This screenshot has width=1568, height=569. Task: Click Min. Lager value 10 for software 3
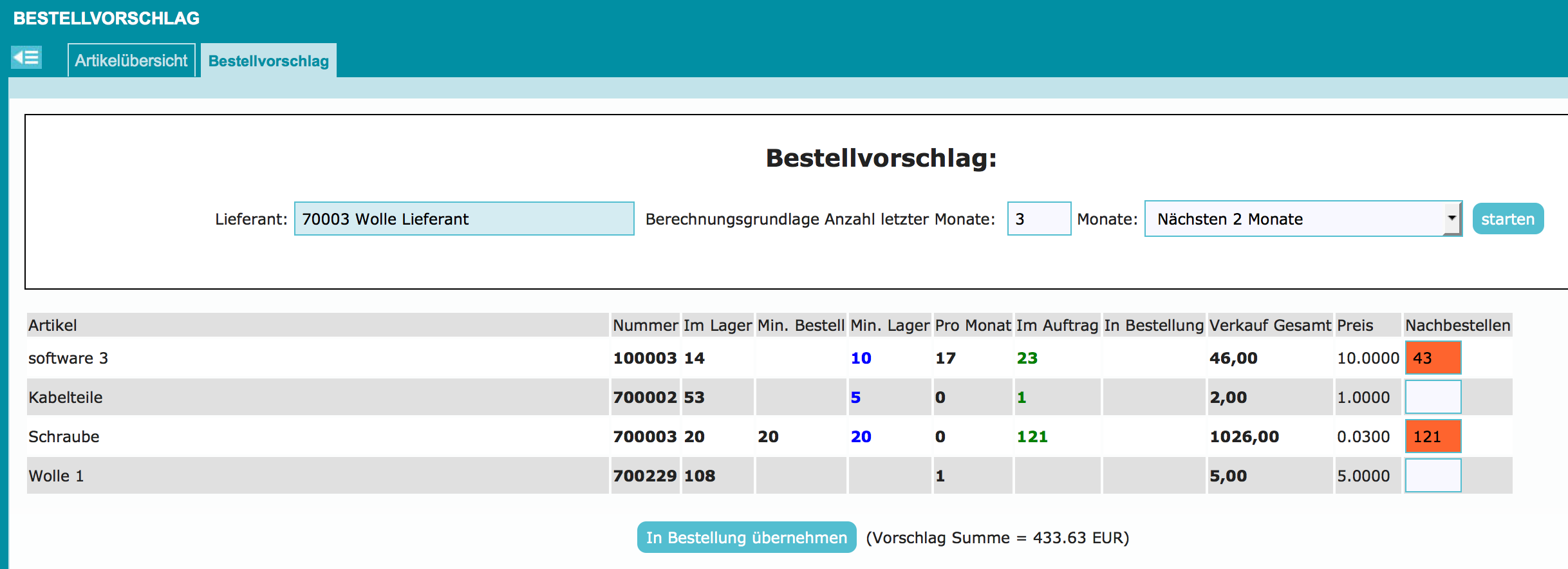861,358
